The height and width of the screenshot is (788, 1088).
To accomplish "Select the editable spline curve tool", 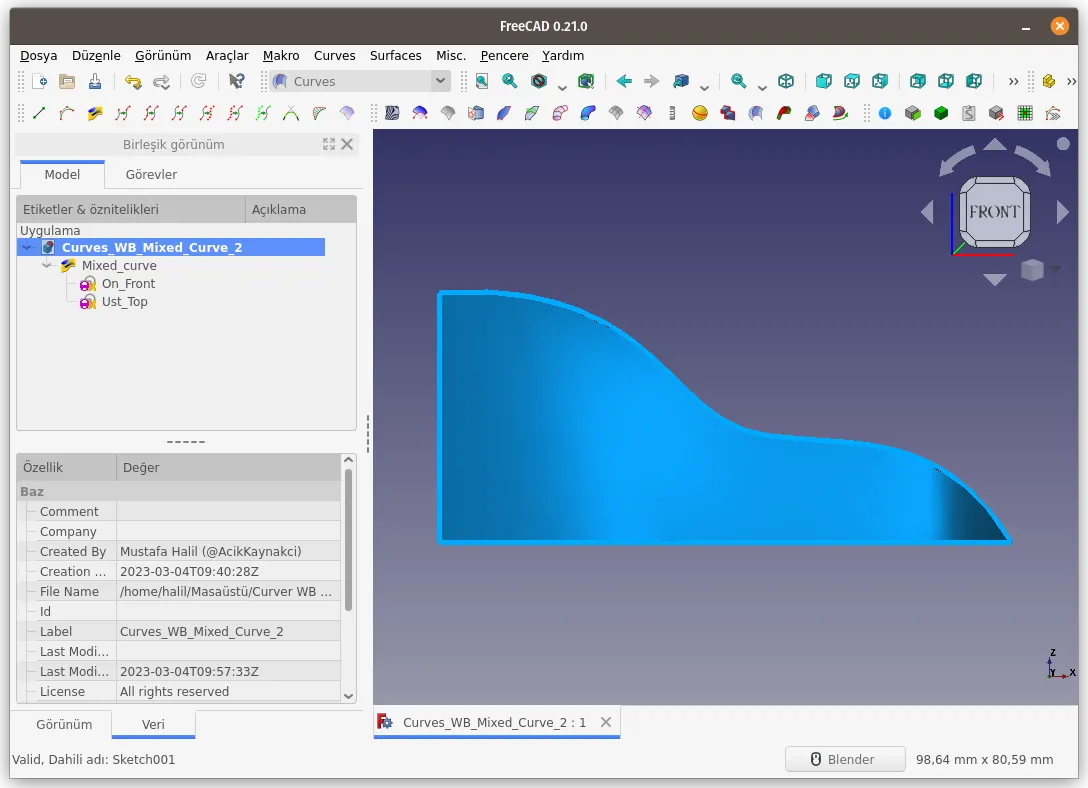I will 67,113.
